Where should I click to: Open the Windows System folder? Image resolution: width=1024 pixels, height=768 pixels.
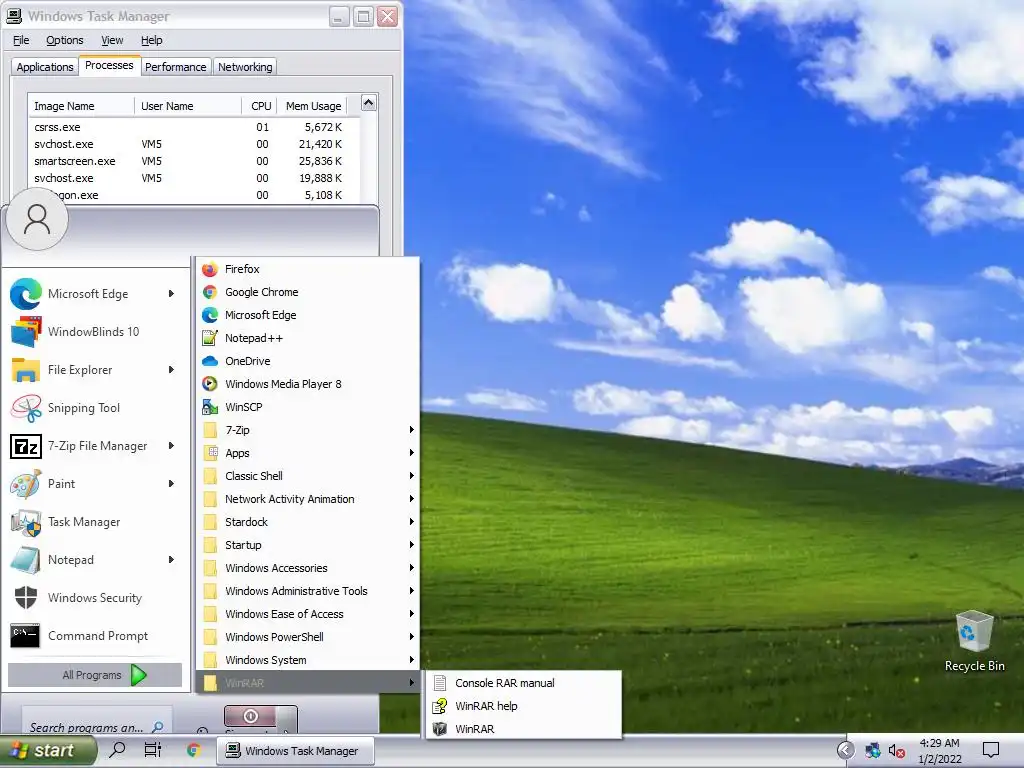[x=307, y=660]
